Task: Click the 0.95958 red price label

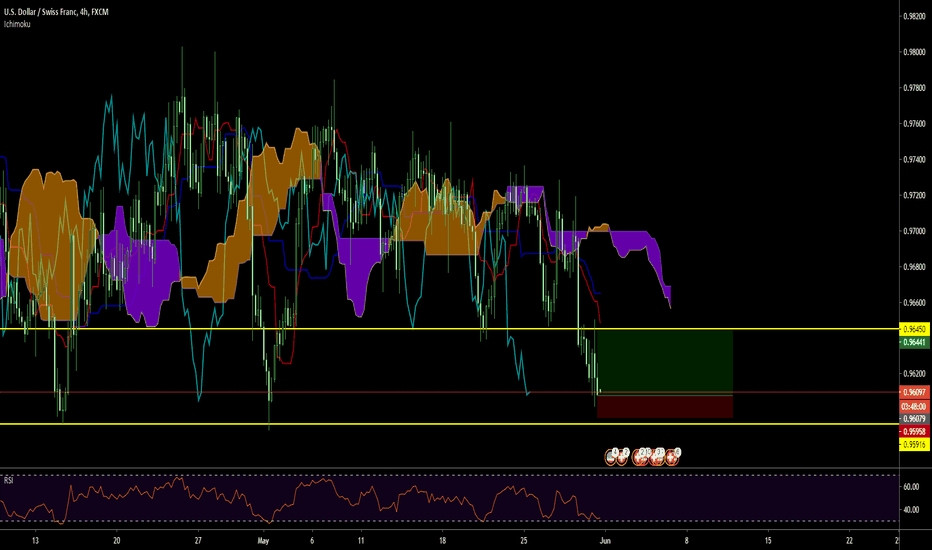Action: (914, 432)
